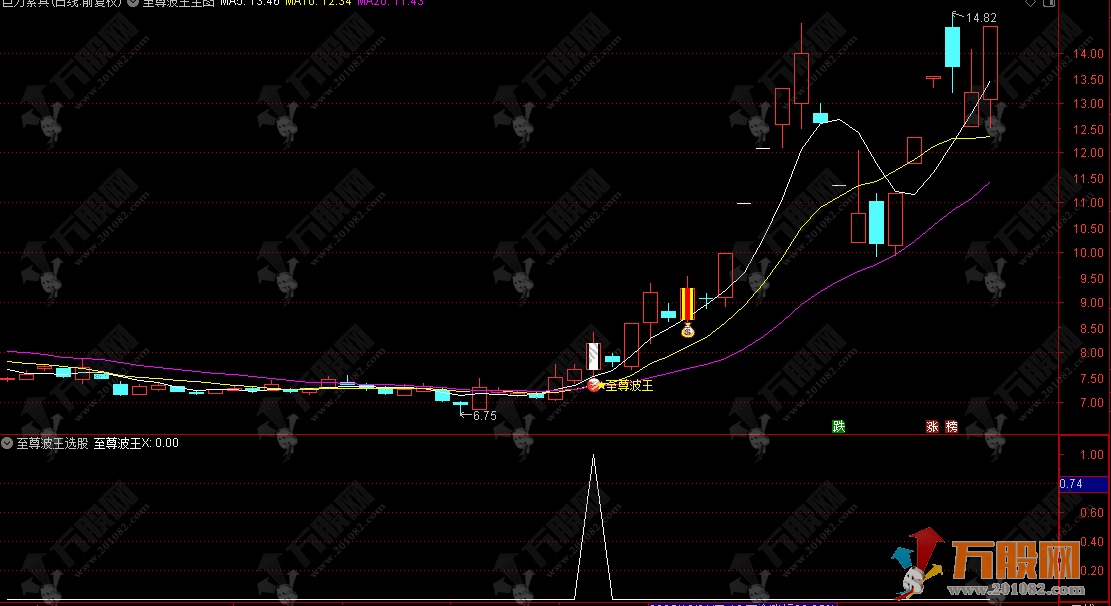Open the 至尊波王主图 indicator dropdown circle
Image resolution: width=1111 pixels, height=606 pixels.
tap(132, 3)
